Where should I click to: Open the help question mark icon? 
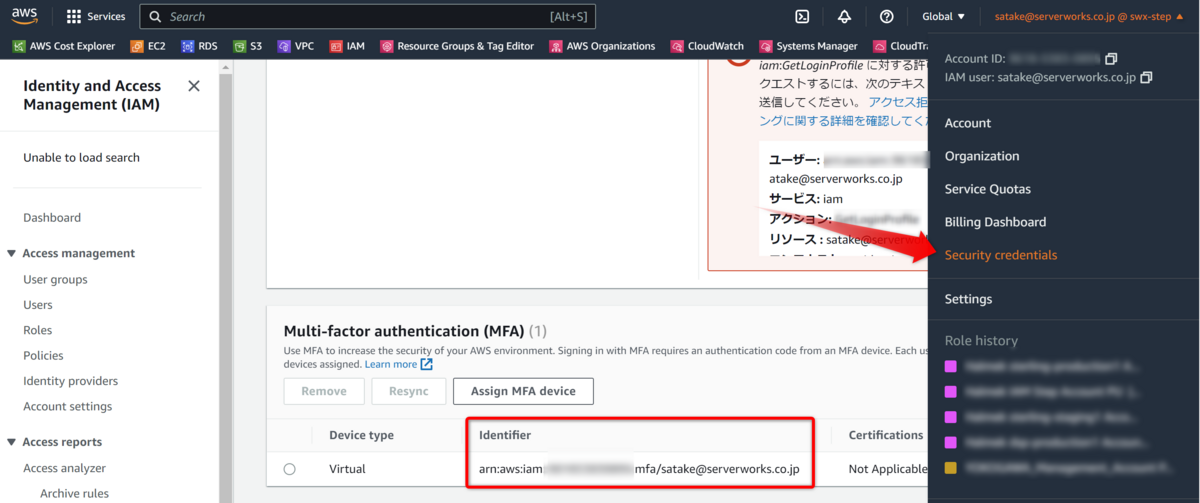pyautogui.click(x=886, y=16)
